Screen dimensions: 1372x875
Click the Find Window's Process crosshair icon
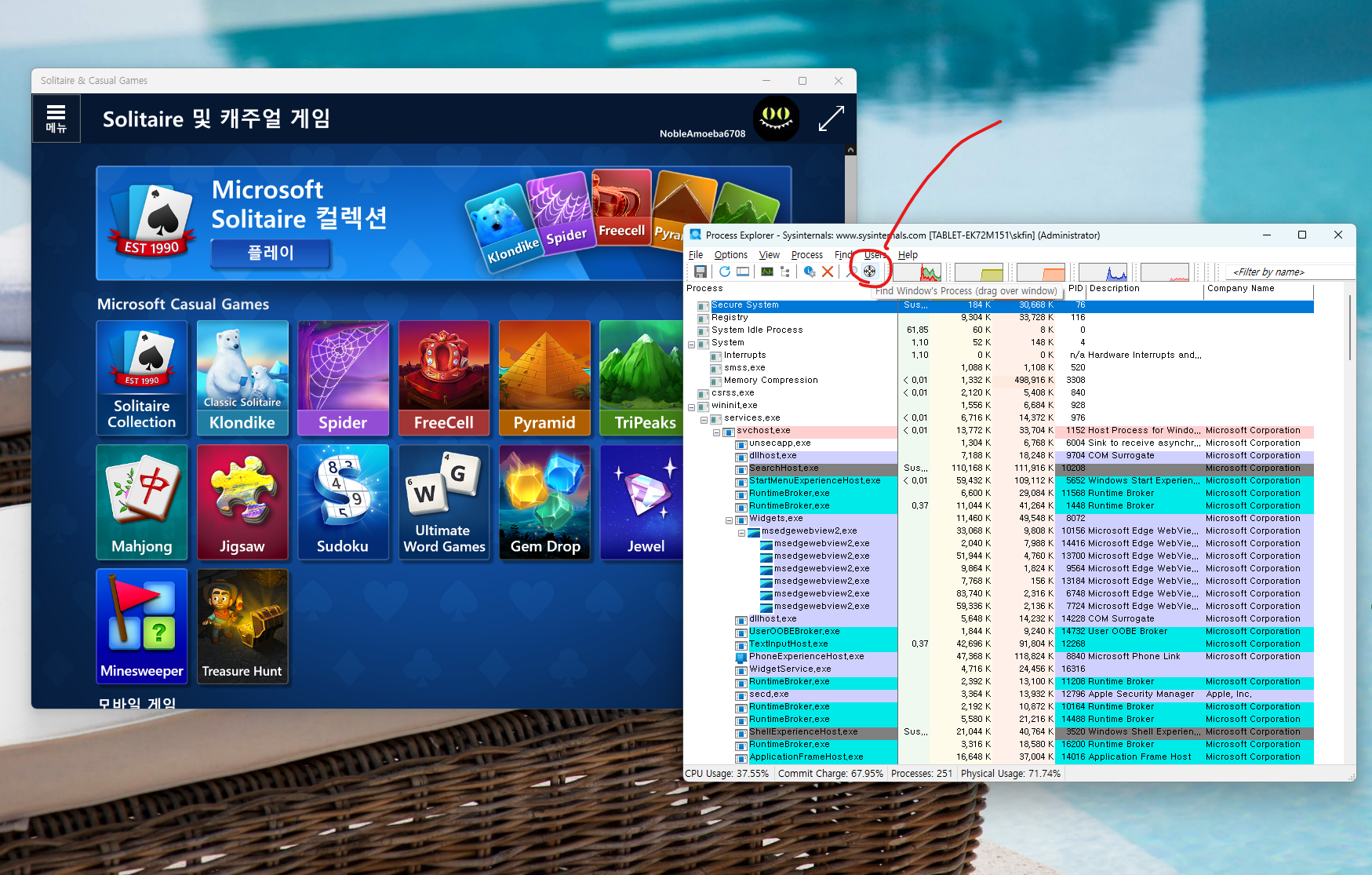click(x=869, y=272)
